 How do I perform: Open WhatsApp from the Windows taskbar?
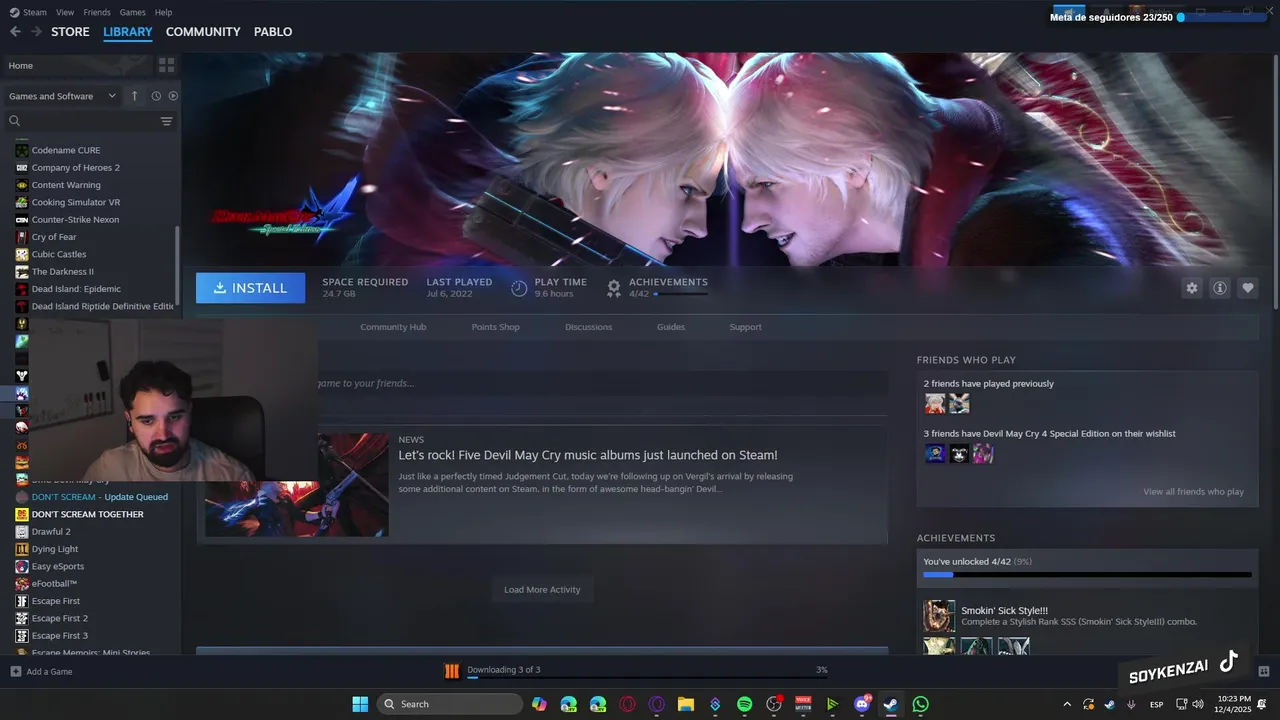coord(920,704)
